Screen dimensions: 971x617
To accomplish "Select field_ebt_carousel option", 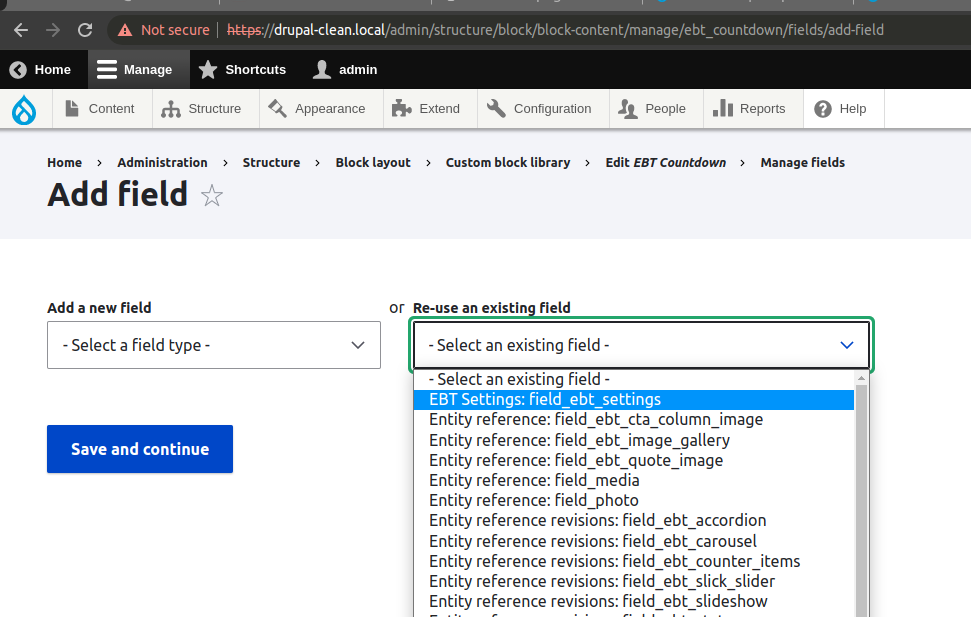I will 634,541.
